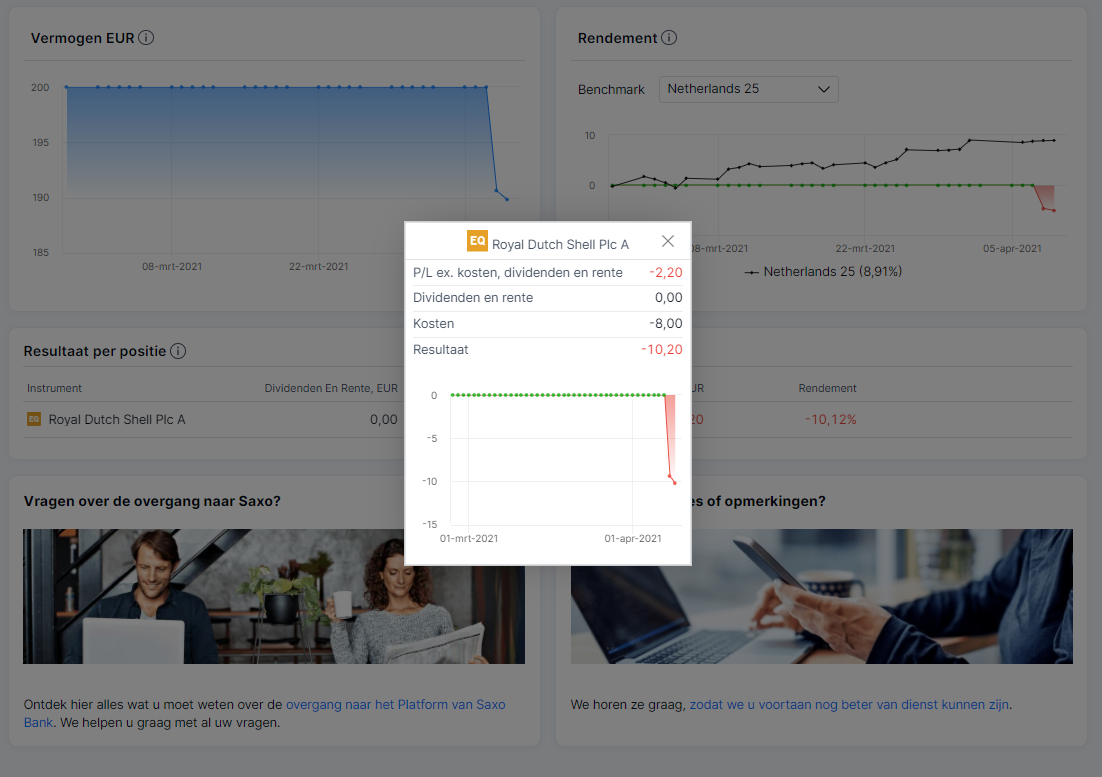
Task: Click EQ icon in Royal Dutch Shell table row
Action: pyautogui.click(x=34, y=419)
